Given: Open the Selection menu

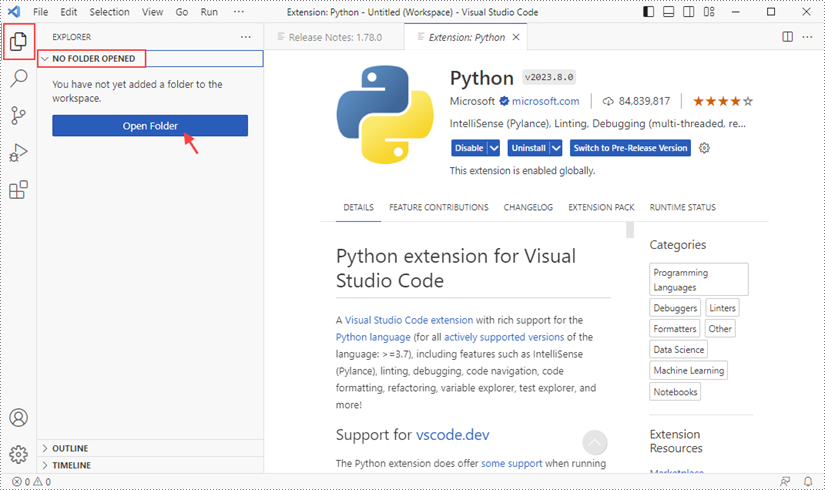Looking at the screenshot, I should click(109, 12).
